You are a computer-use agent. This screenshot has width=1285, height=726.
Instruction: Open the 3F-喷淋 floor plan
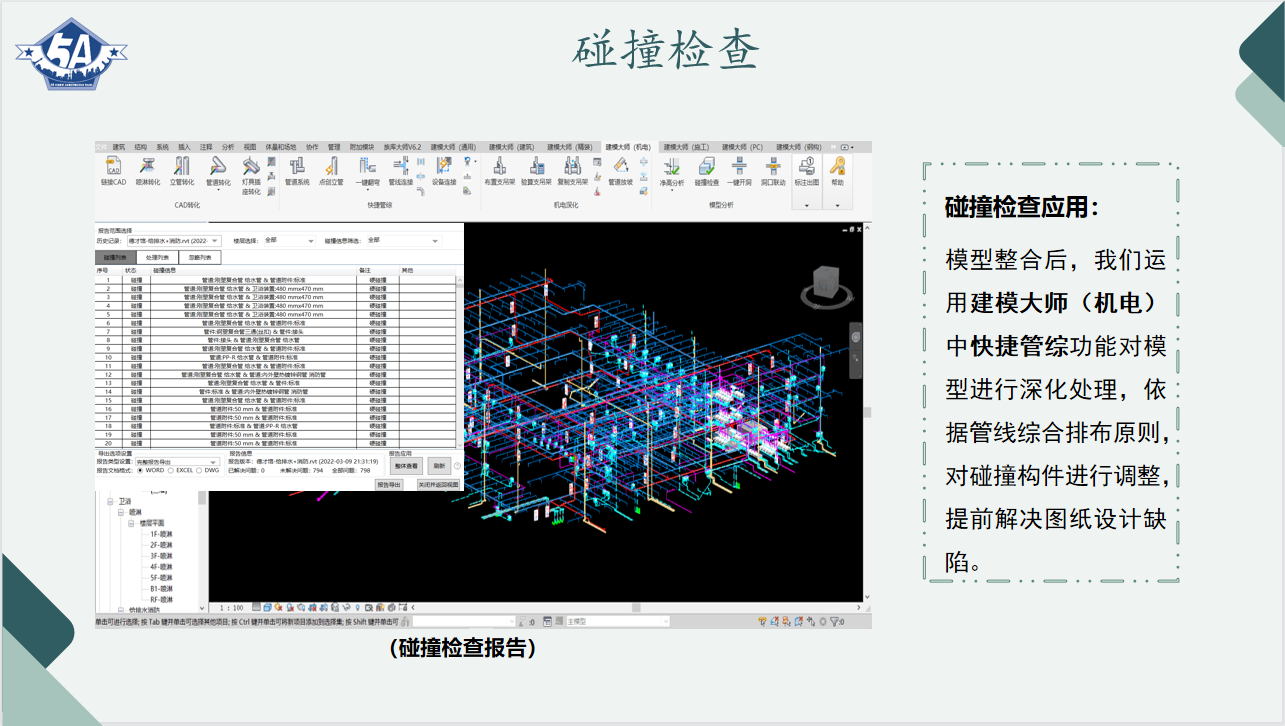161,556
